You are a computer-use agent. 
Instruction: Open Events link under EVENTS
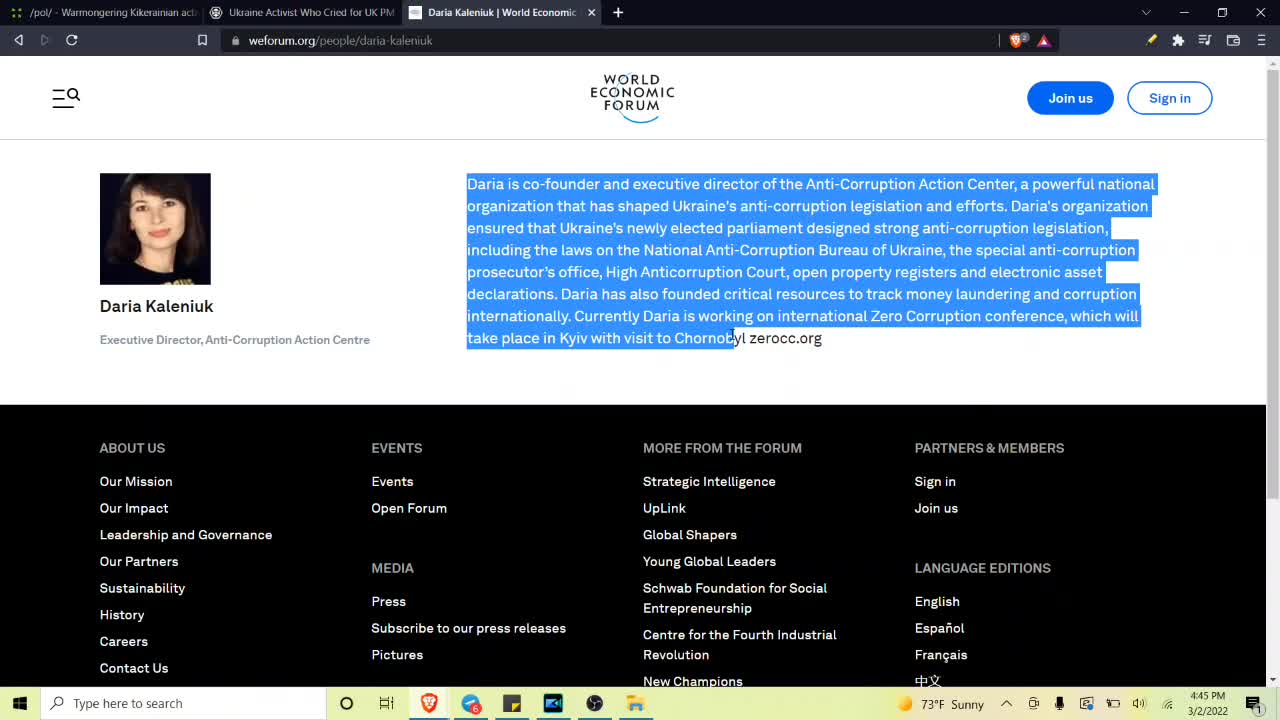(x=392, y=482)
